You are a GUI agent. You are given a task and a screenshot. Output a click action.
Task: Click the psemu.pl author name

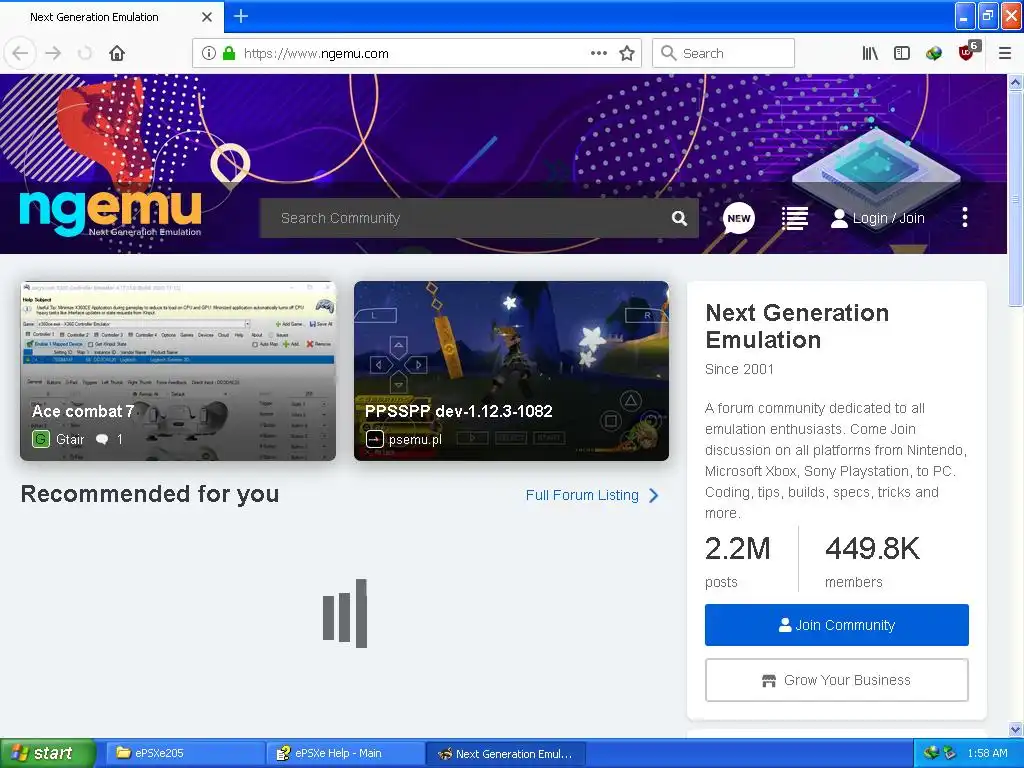click(x=415, y=440)
